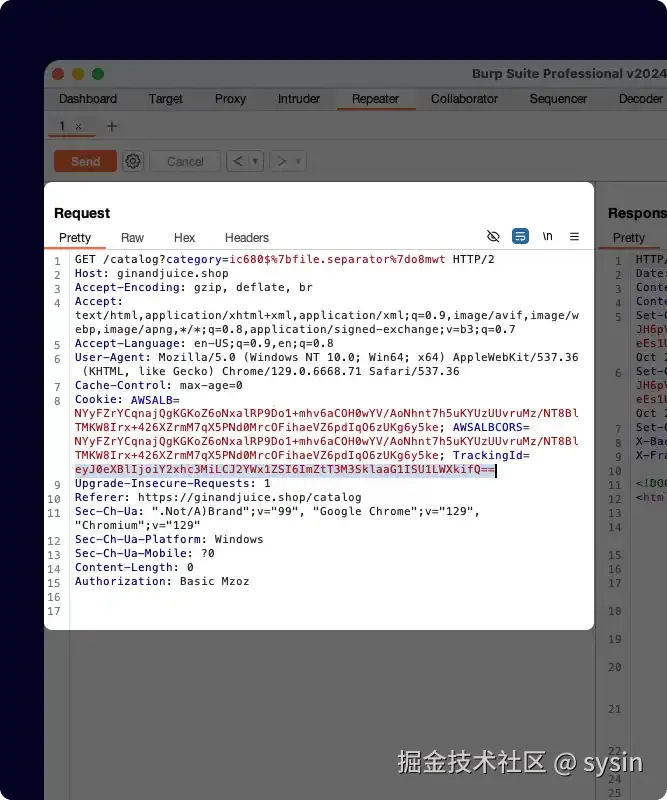Click the highlighted TrackingId cookie value
667x800 pixels.
click(x=285, y=469)
